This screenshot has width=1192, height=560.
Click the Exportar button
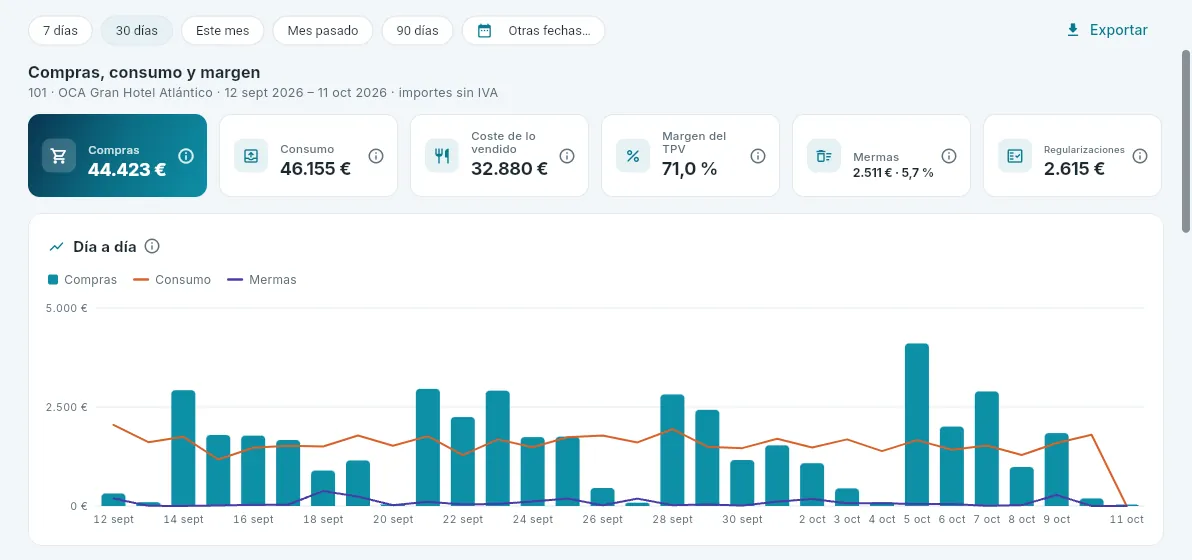tap(1108, 30)
